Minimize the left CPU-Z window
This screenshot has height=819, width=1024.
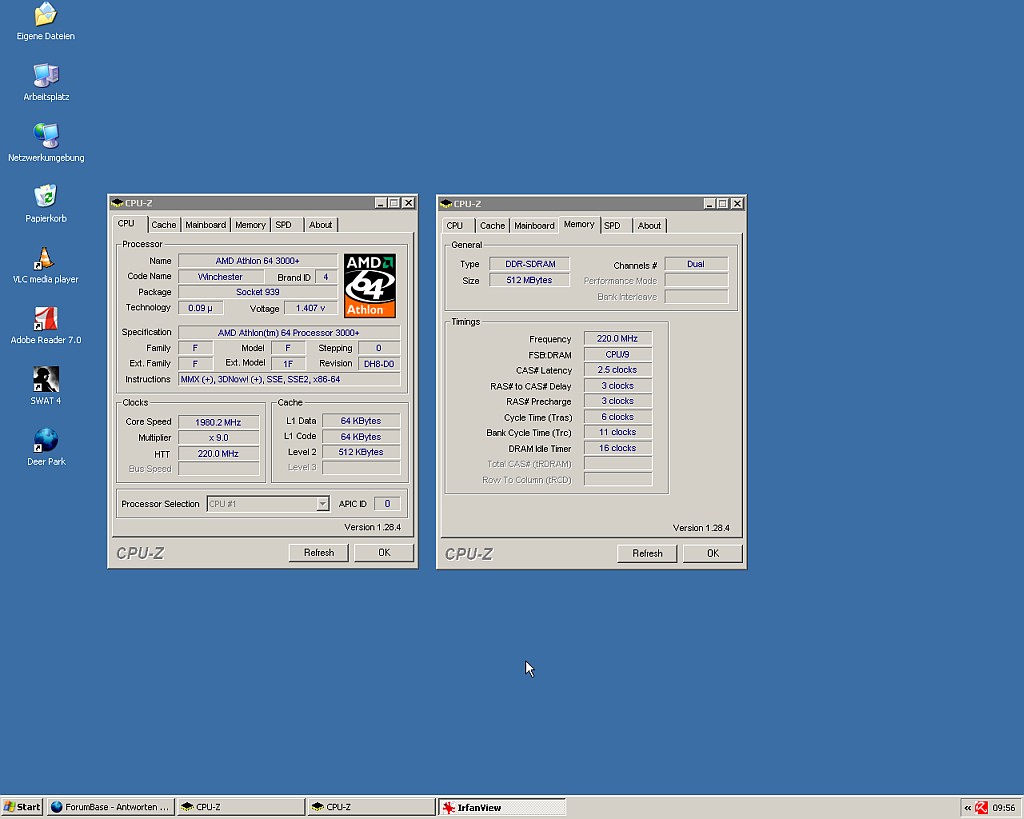381,203
